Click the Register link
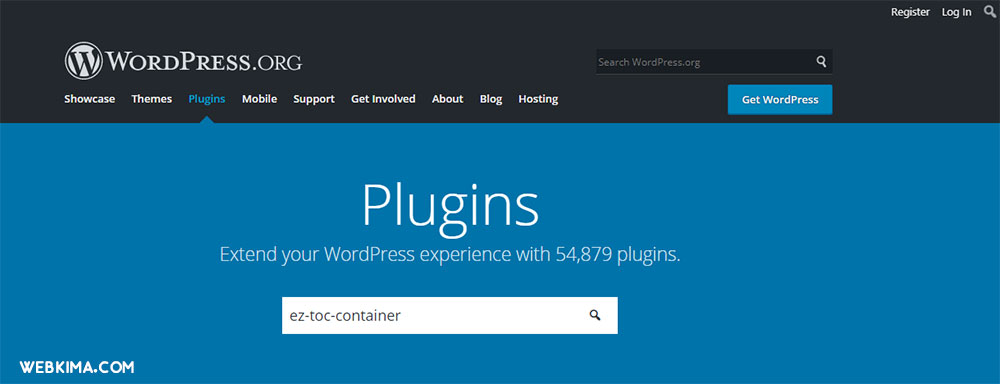The width and height of the screenshot is (1000, 384). point(910,12)
